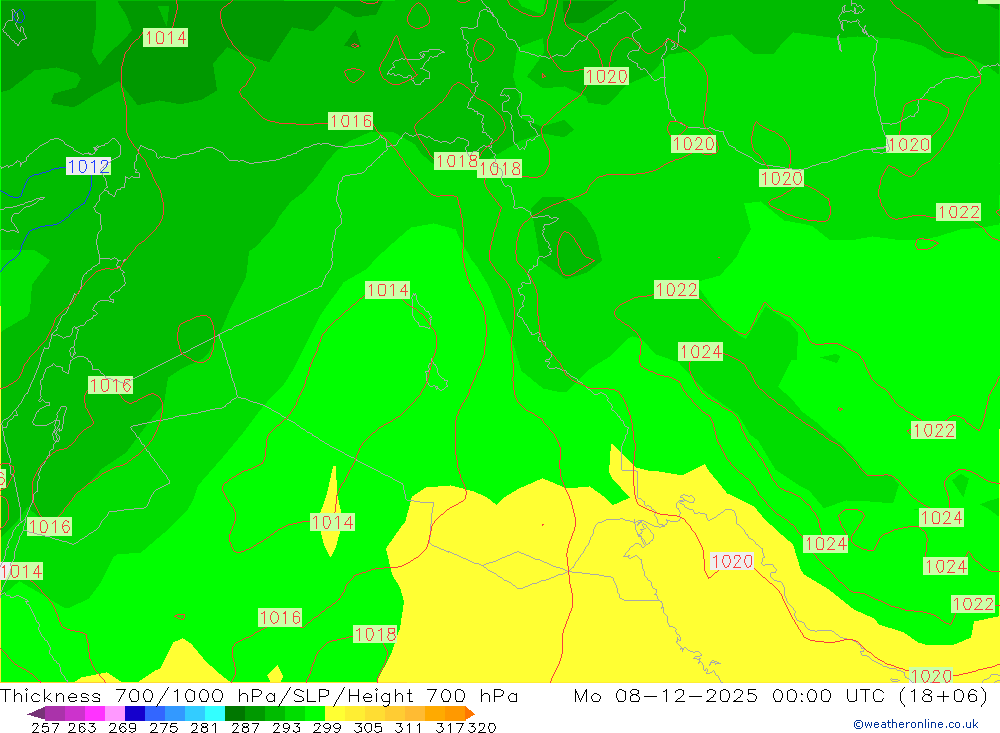
Task: Click the 305 legend value
Action: 368,727
